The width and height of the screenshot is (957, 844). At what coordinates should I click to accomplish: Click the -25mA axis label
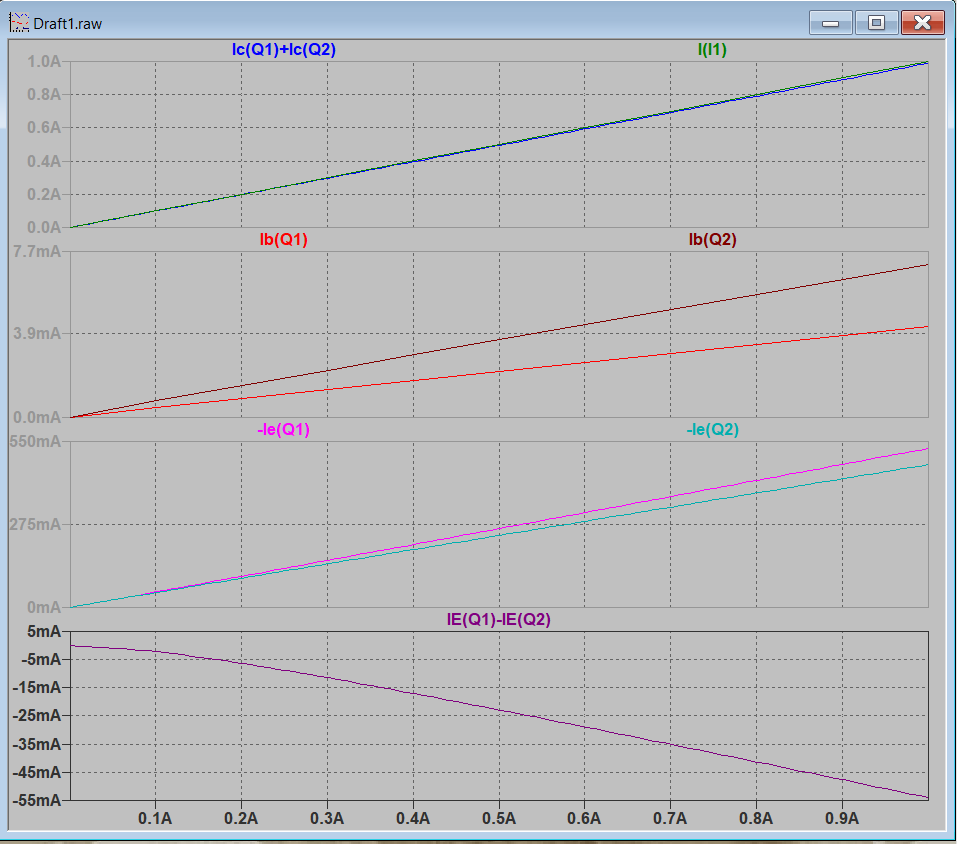(37, 716)
